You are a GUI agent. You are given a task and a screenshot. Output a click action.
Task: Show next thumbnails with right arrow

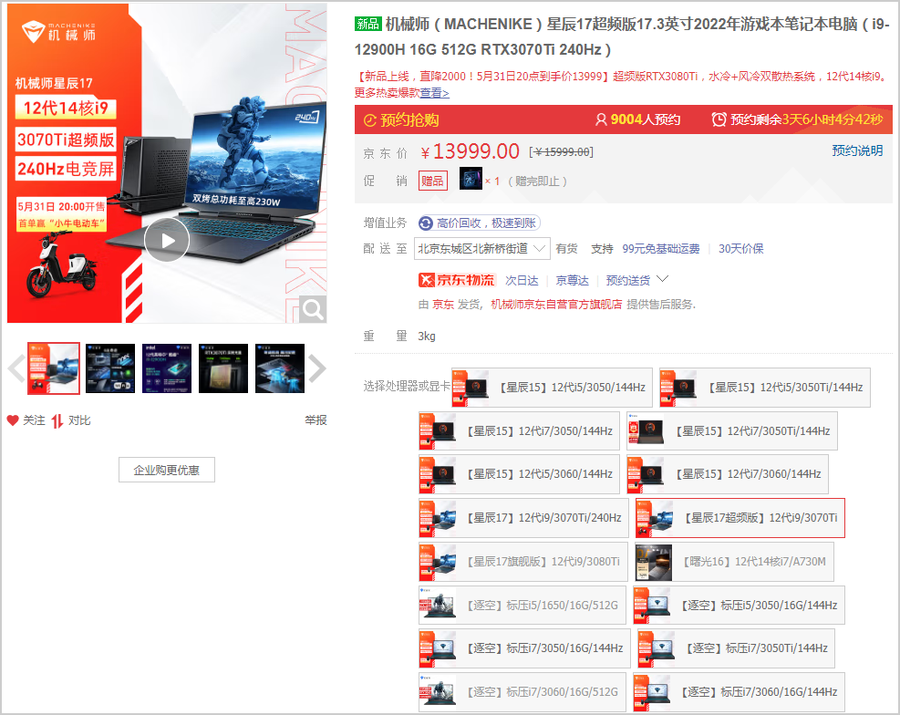pos(317,369)
